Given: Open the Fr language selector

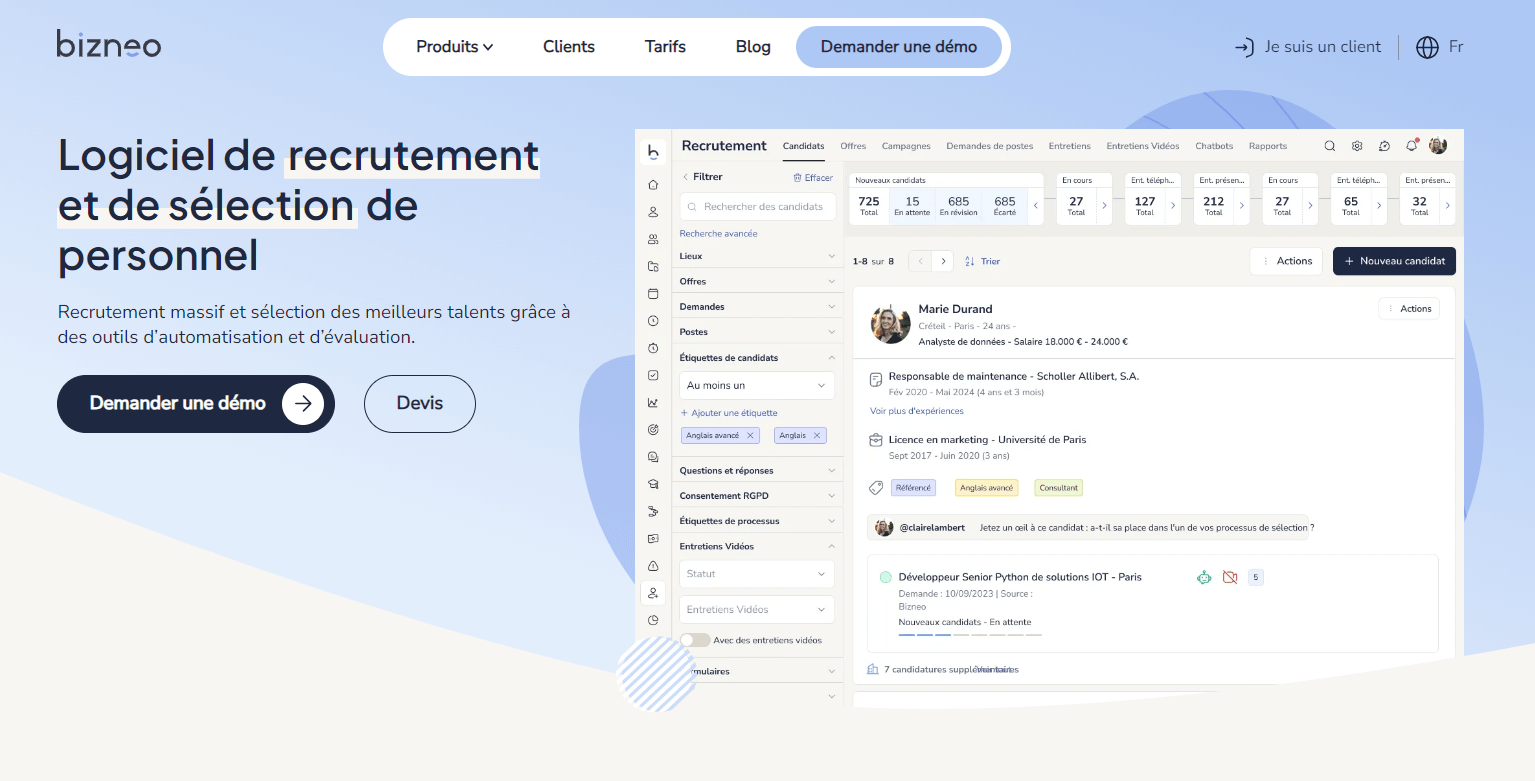Looking at the screenshot, I should pos(1440,47).
